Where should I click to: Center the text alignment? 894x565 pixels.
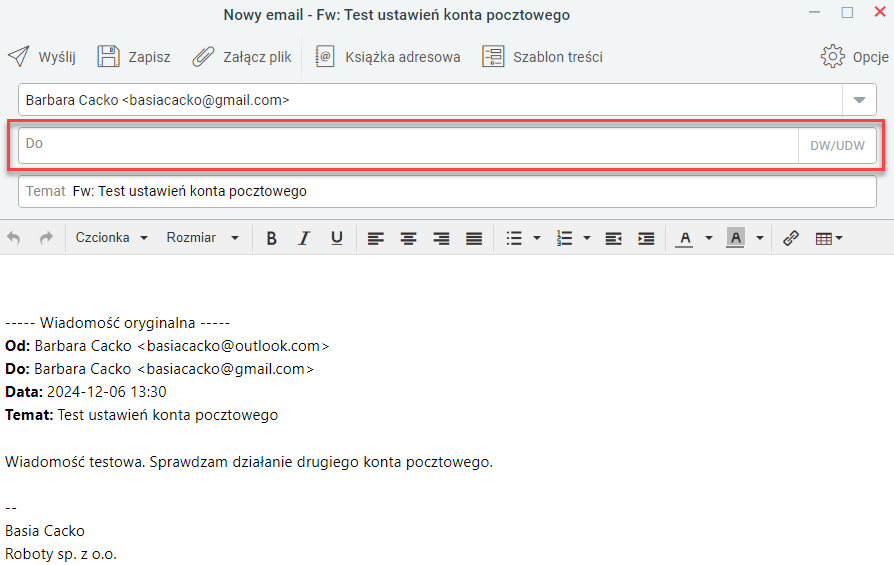[x=408, y=238]
